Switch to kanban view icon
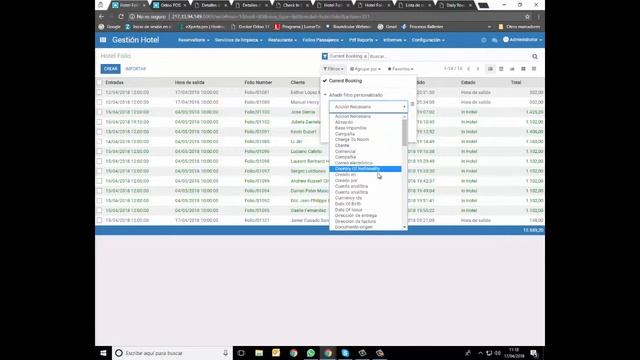The image size is (640, 360). (x=523, y=69)
